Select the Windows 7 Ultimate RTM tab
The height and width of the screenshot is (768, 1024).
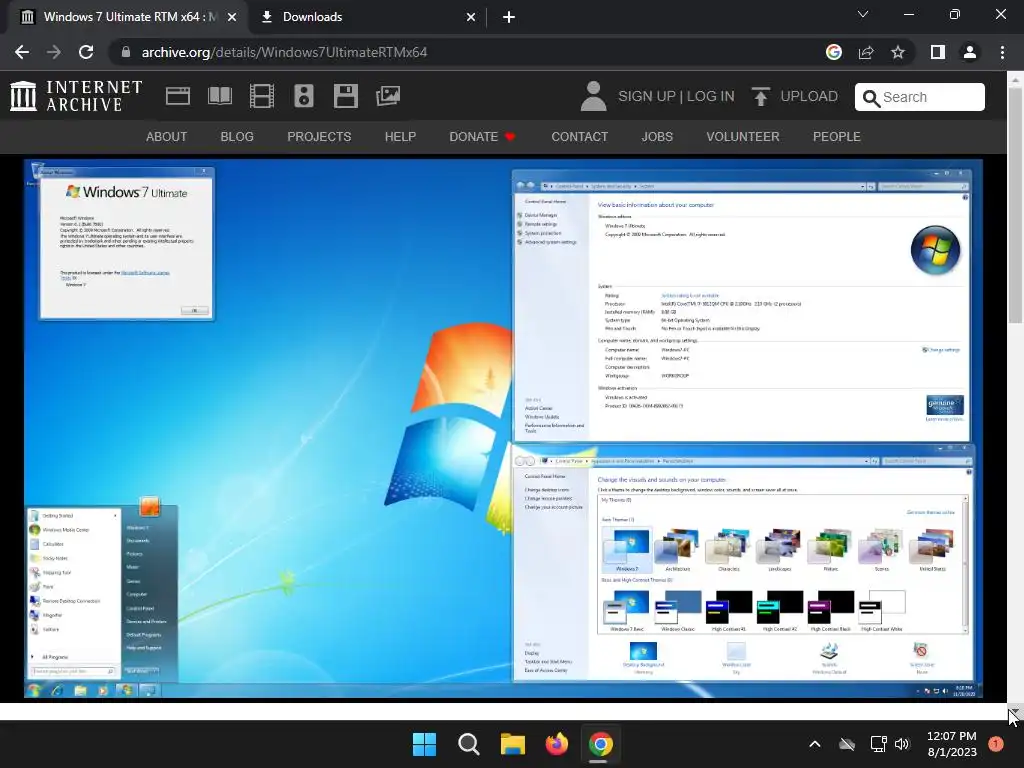[x=129, y=17]
